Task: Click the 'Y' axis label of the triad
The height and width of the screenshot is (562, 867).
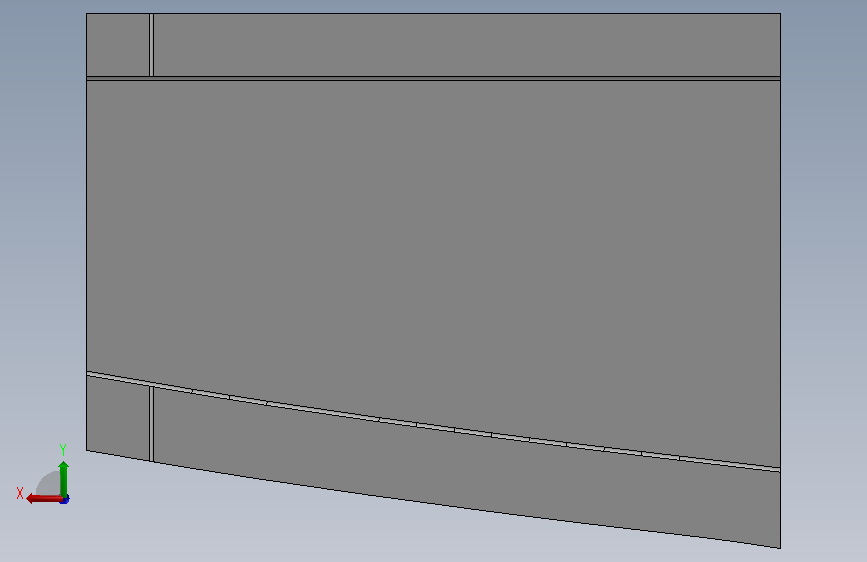Action: click(63, 450)
